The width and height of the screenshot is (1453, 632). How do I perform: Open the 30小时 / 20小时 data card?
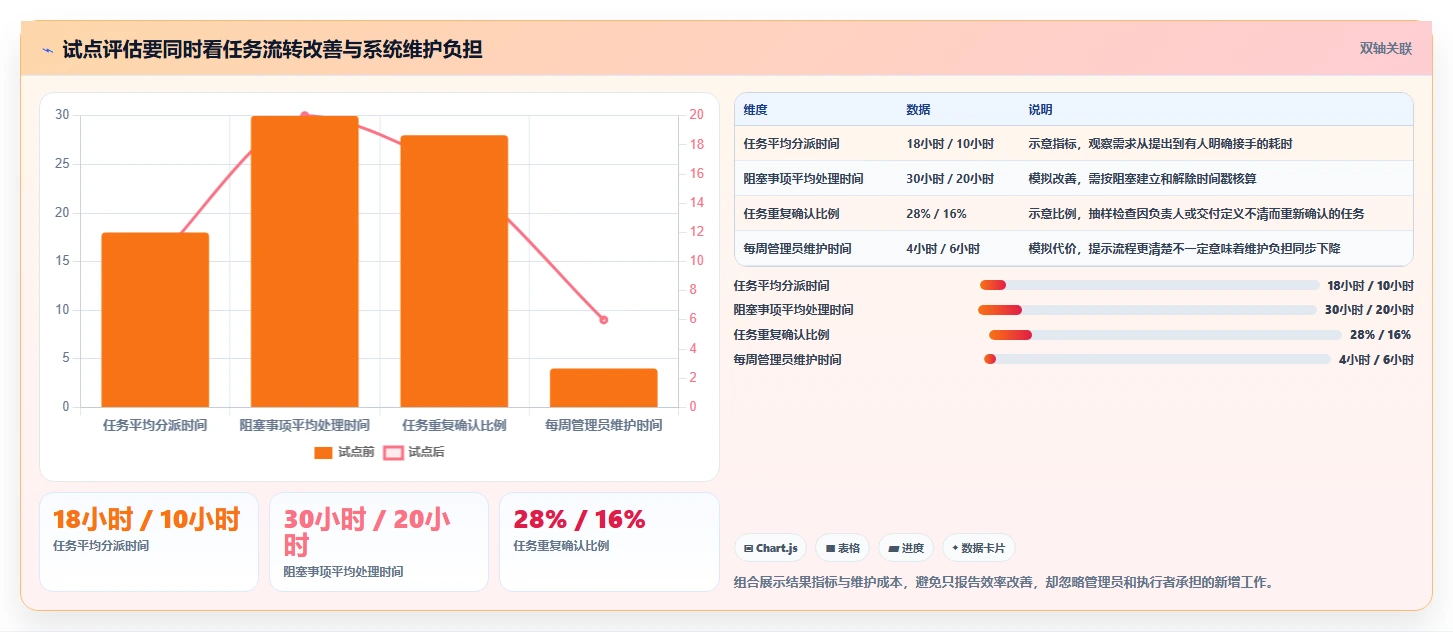[x=379, y=542]
